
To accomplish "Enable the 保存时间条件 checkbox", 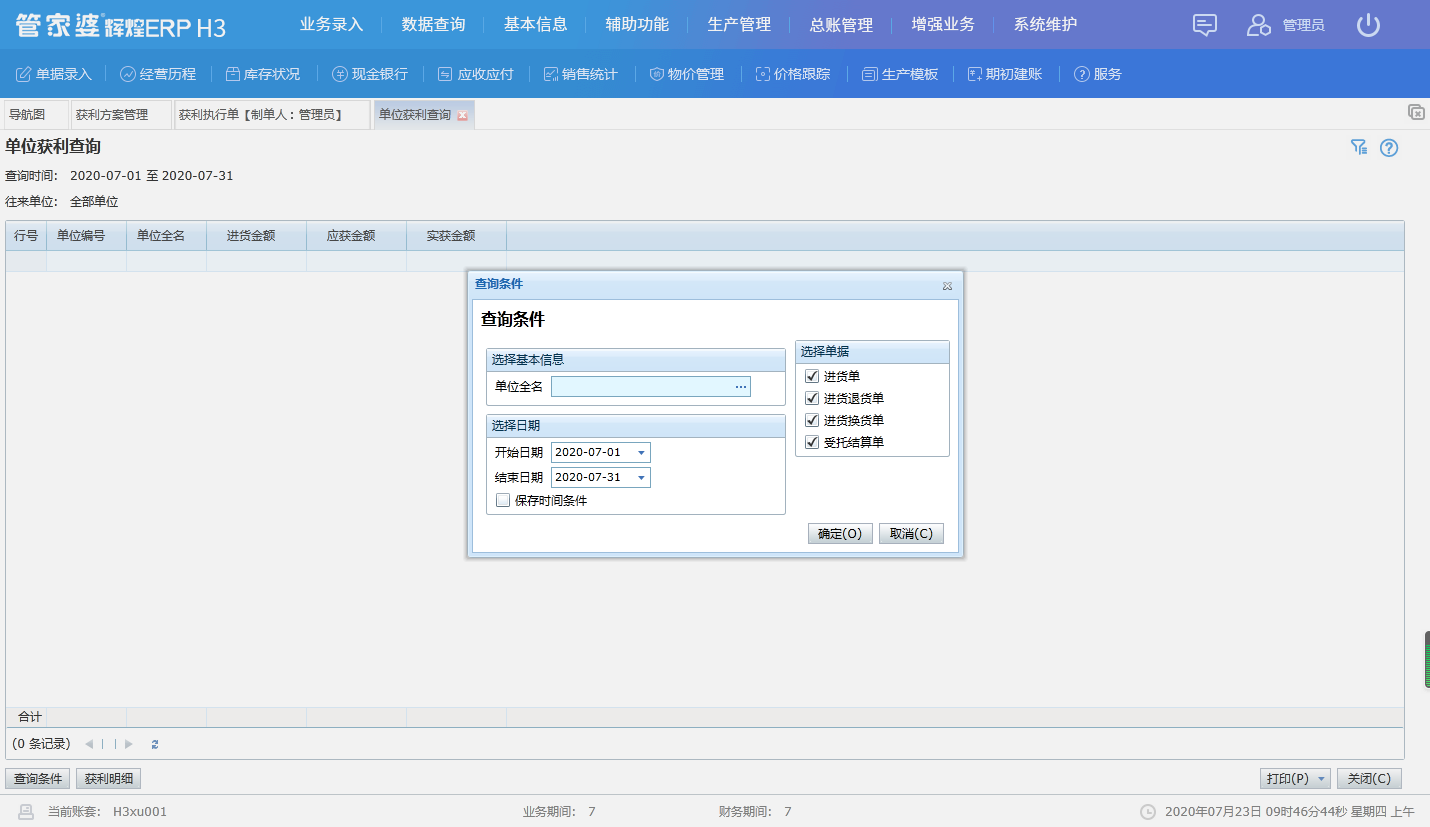I will click(x=503, y=500).
